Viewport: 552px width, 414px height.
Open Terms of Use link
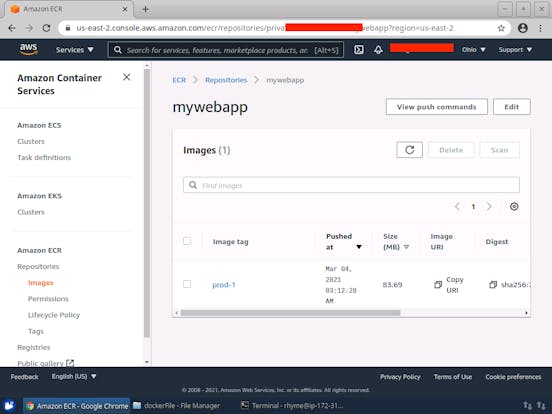(453, 377)
